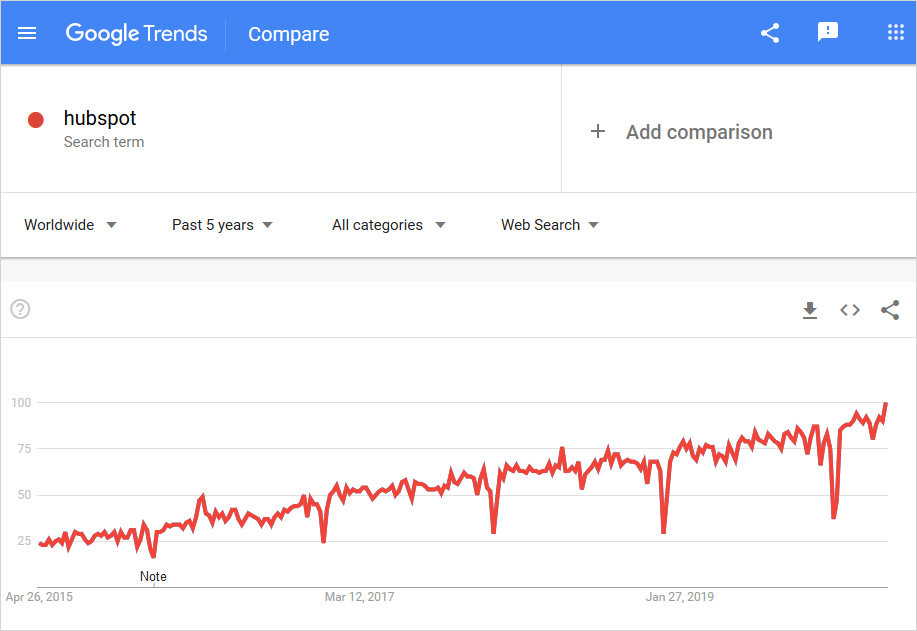
Task: Click the embed code icon
Action: point(850,310)
